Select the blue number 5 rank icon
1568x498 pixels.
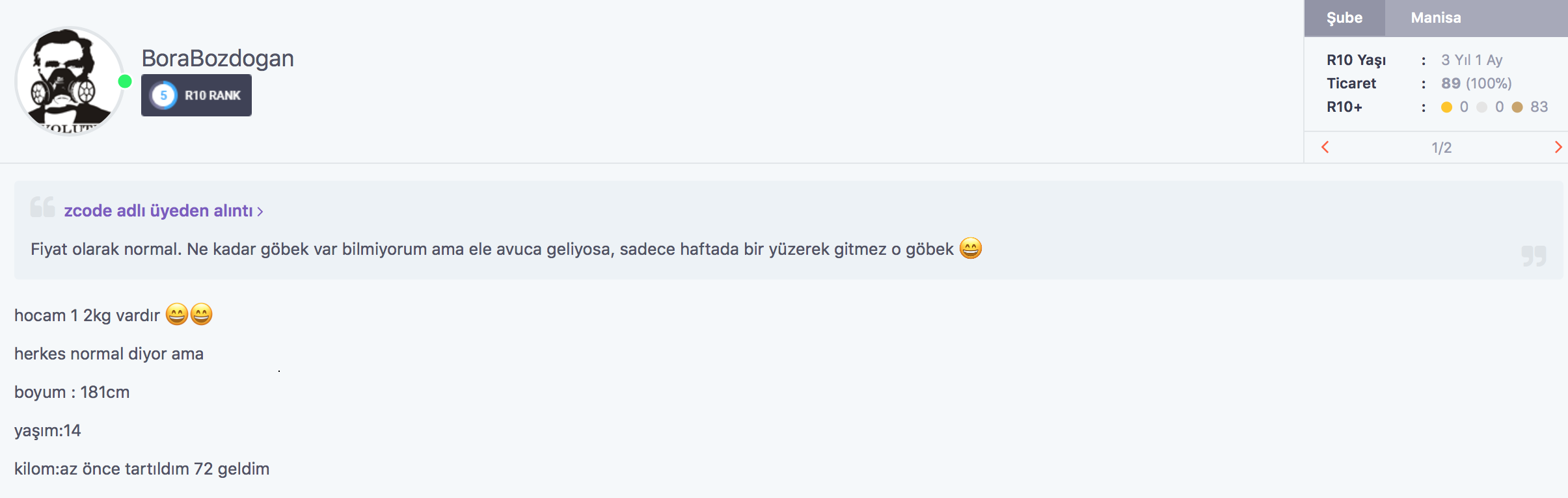164,96
